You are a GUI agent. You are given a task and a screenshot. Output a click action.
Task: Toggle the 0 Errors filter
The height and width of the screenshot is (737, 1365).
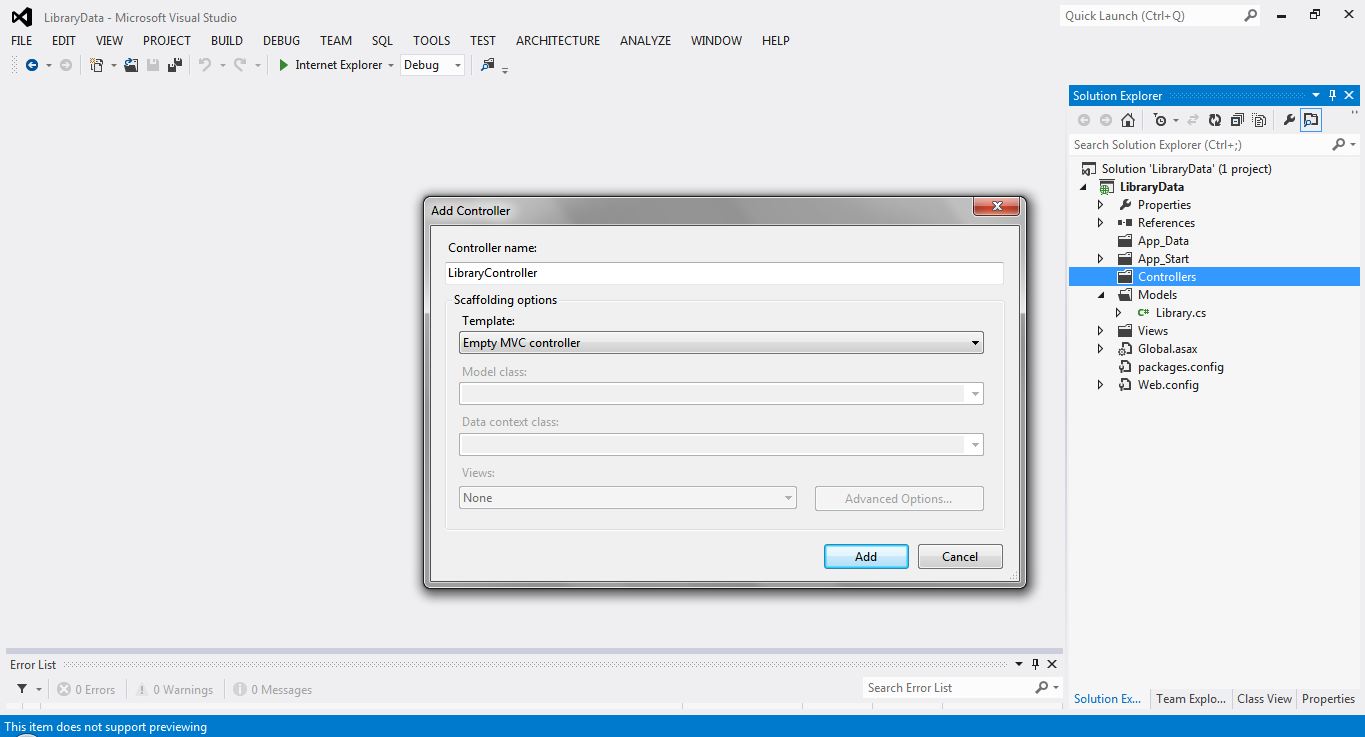coord(86,689)
